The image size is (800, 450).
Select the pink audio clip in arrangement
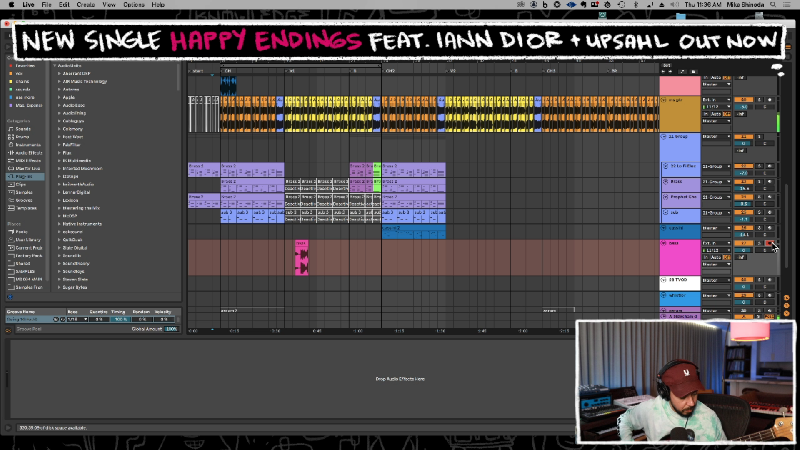click(x=301, y=259)
